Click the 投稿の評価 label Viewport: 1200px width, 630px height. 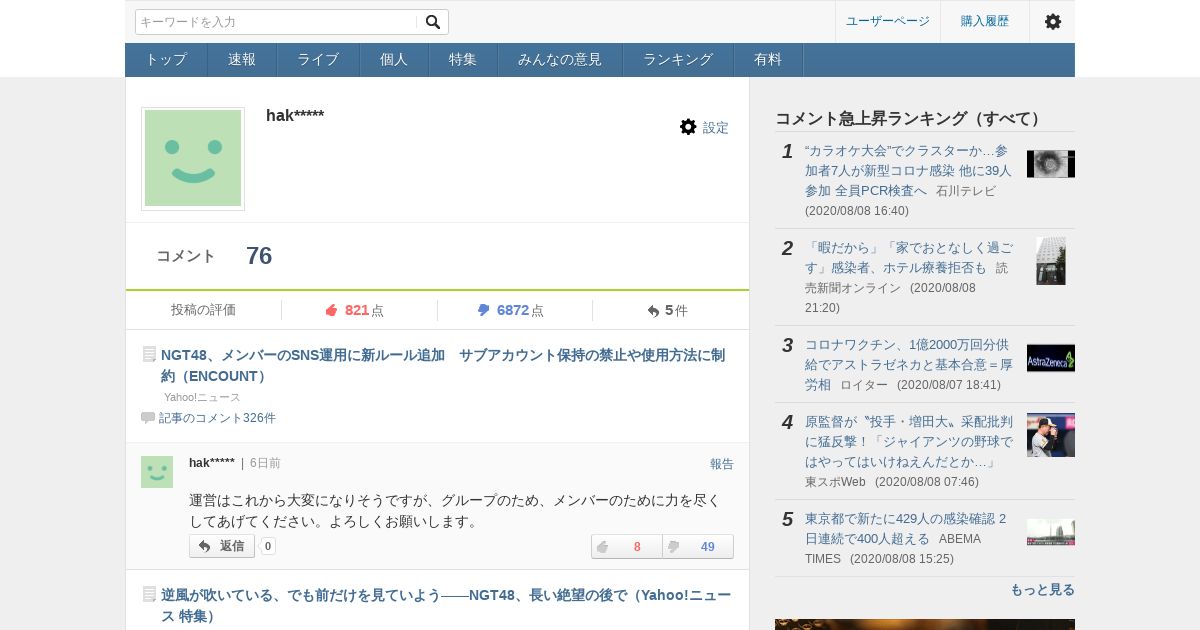pos(203,310)
